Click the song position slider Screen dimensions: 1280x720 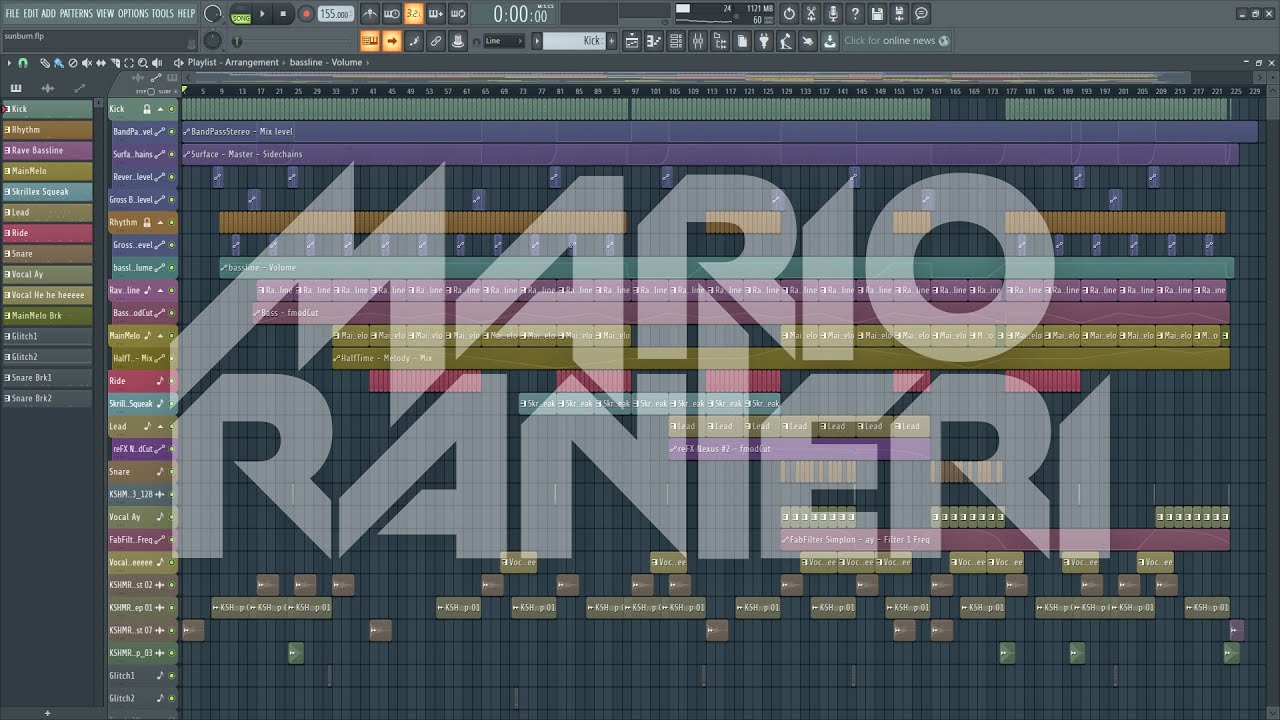tap(292, 41)
